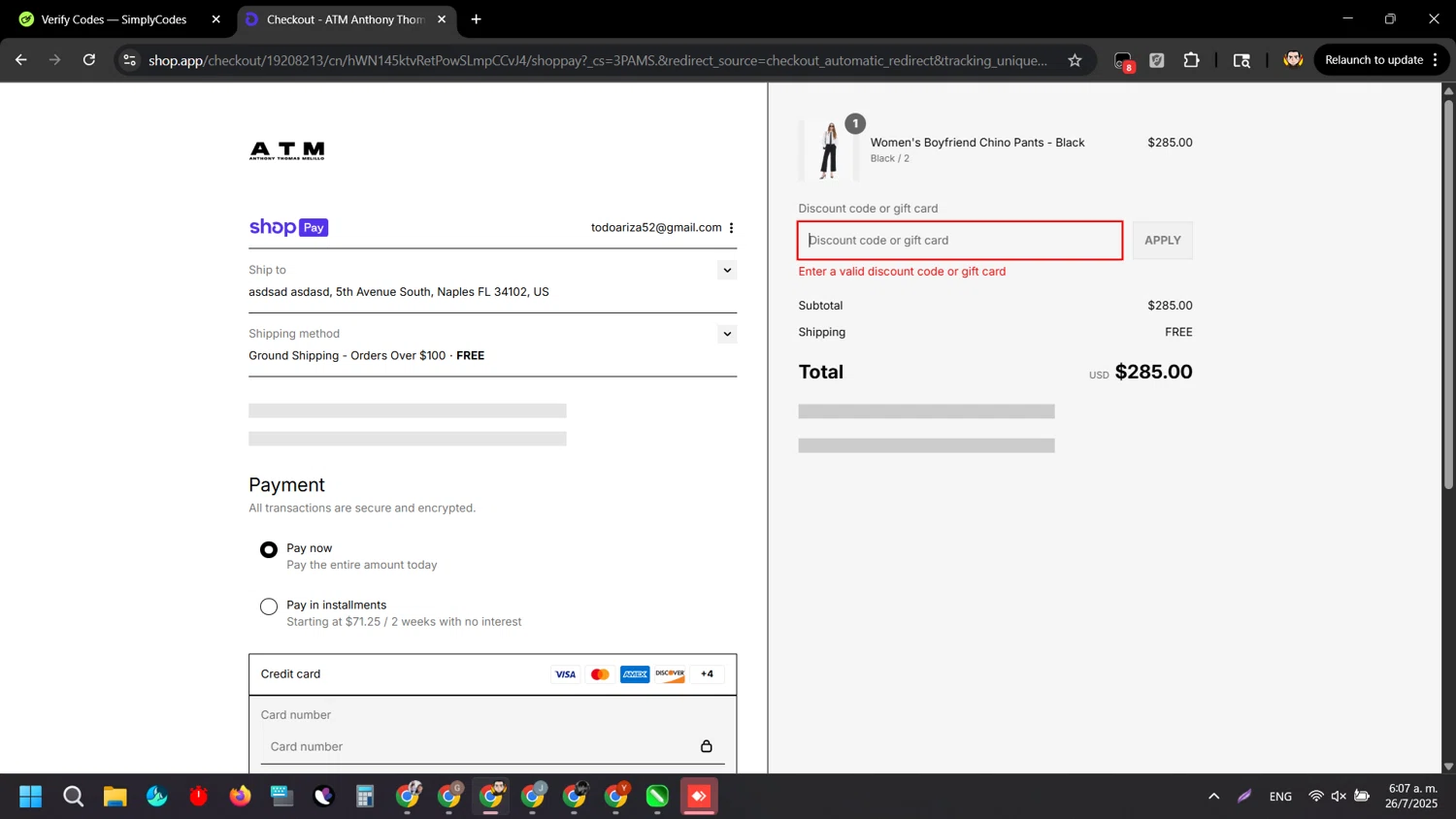Open account options menu beside the email

[732, 228]
